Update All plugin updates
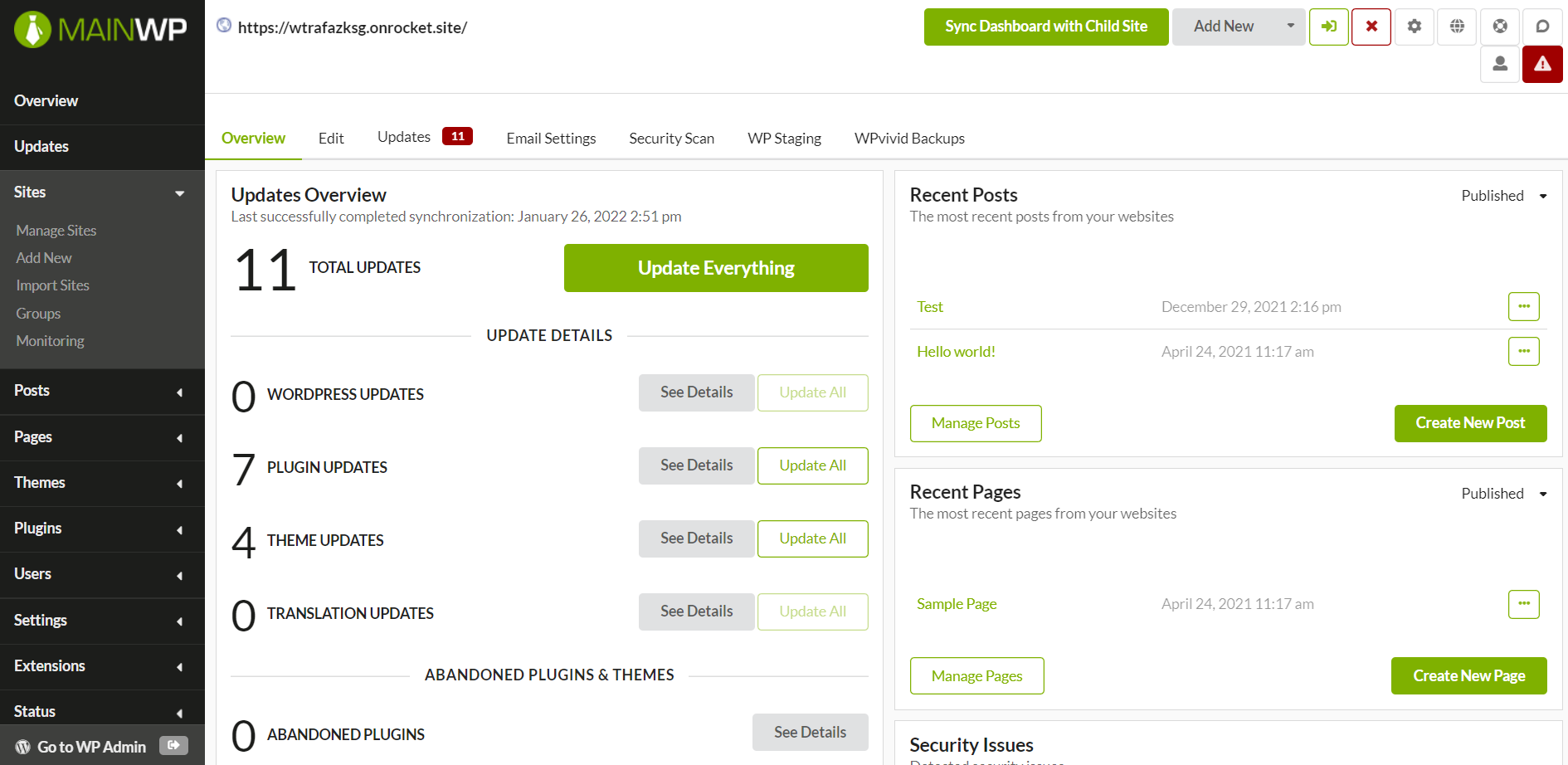This screenshot has width=1568, height=765. (x=812, y=465)
